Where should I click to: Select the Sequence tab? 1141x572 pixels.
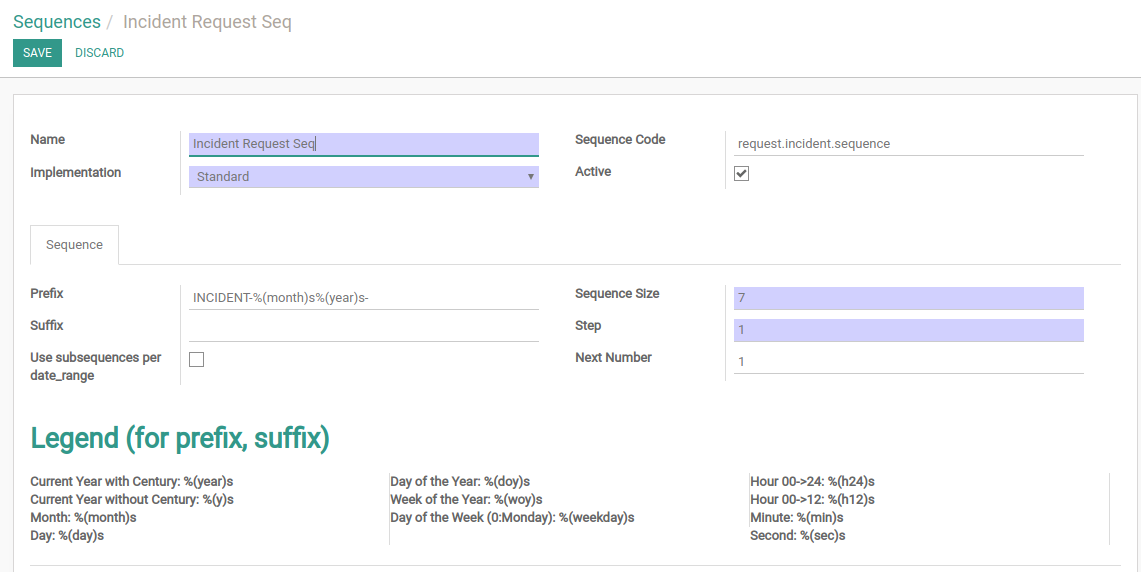tap(74, 245)
